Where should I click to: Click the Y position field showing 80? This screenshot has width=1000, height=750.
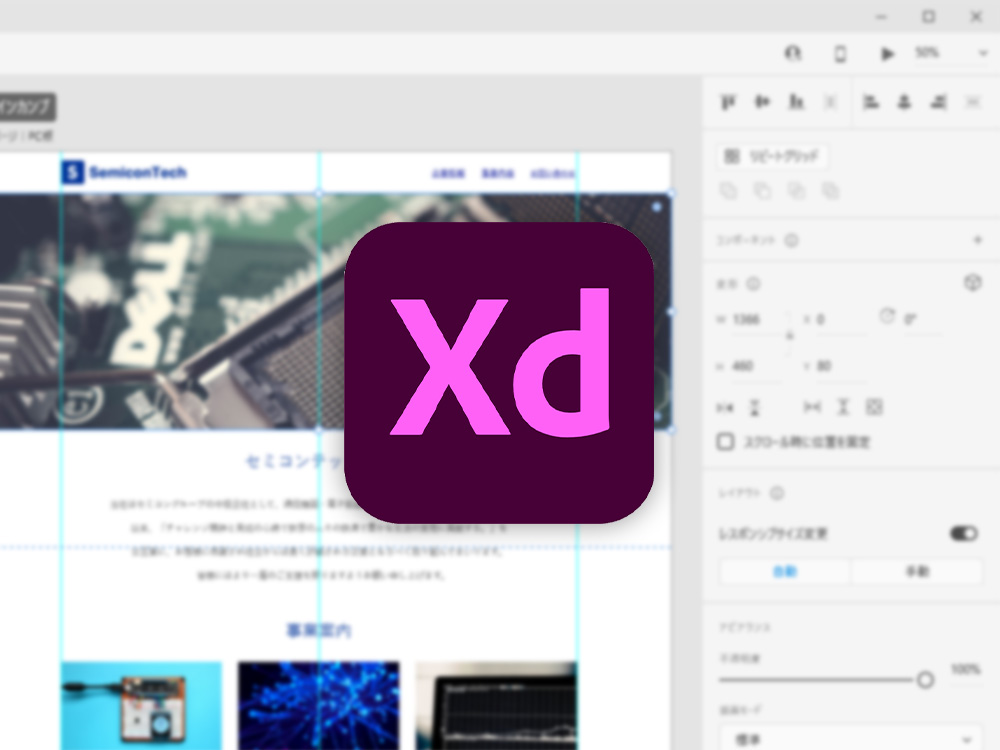840,366
